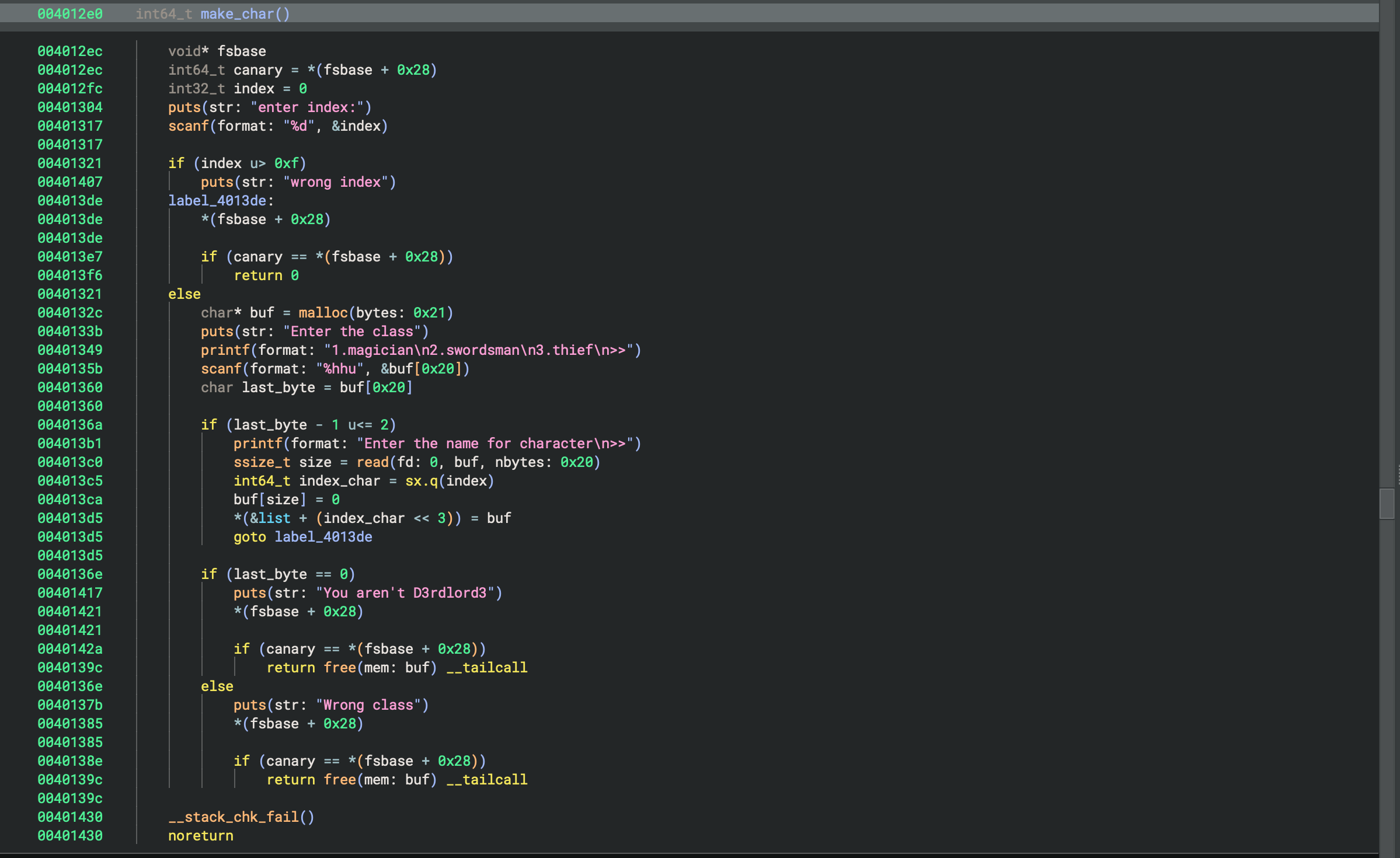Image resolution: width=1400 pixels, height=858 pixels.
Task: Click goto label_4013de target
Action: tap(323, 537)
